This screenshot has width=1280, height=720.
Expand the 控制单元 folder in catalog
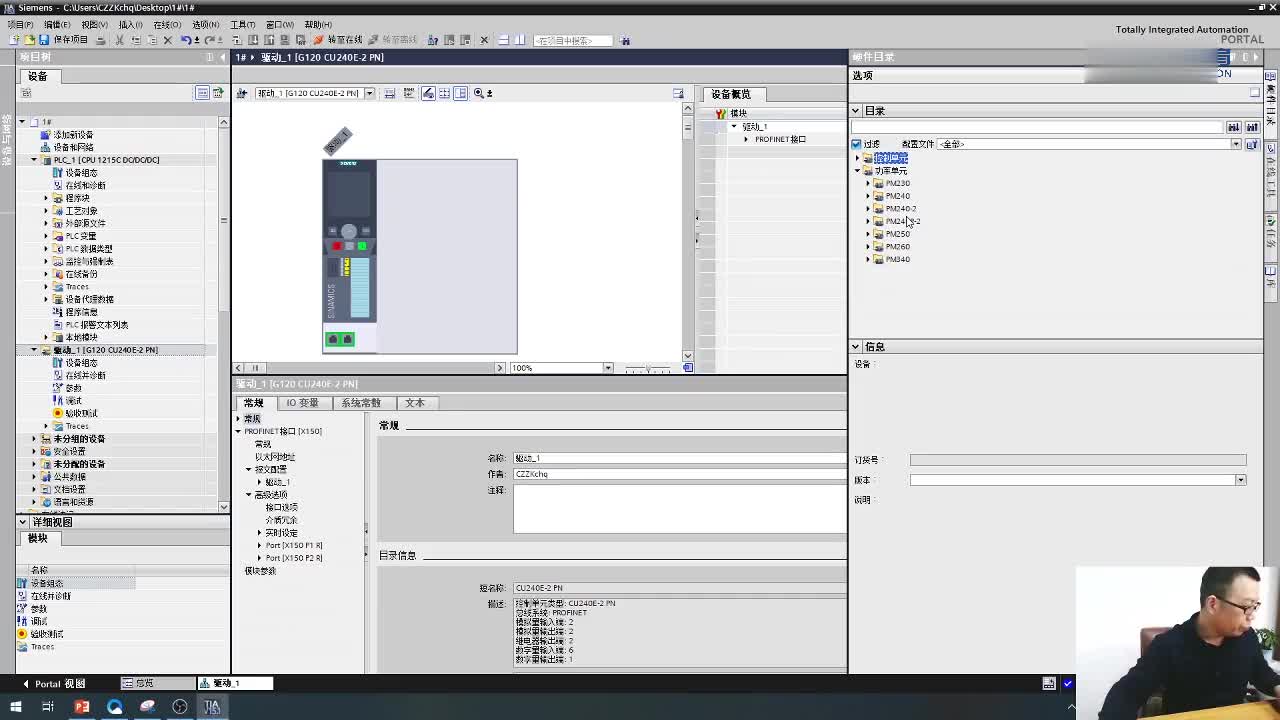coord(857,158)
